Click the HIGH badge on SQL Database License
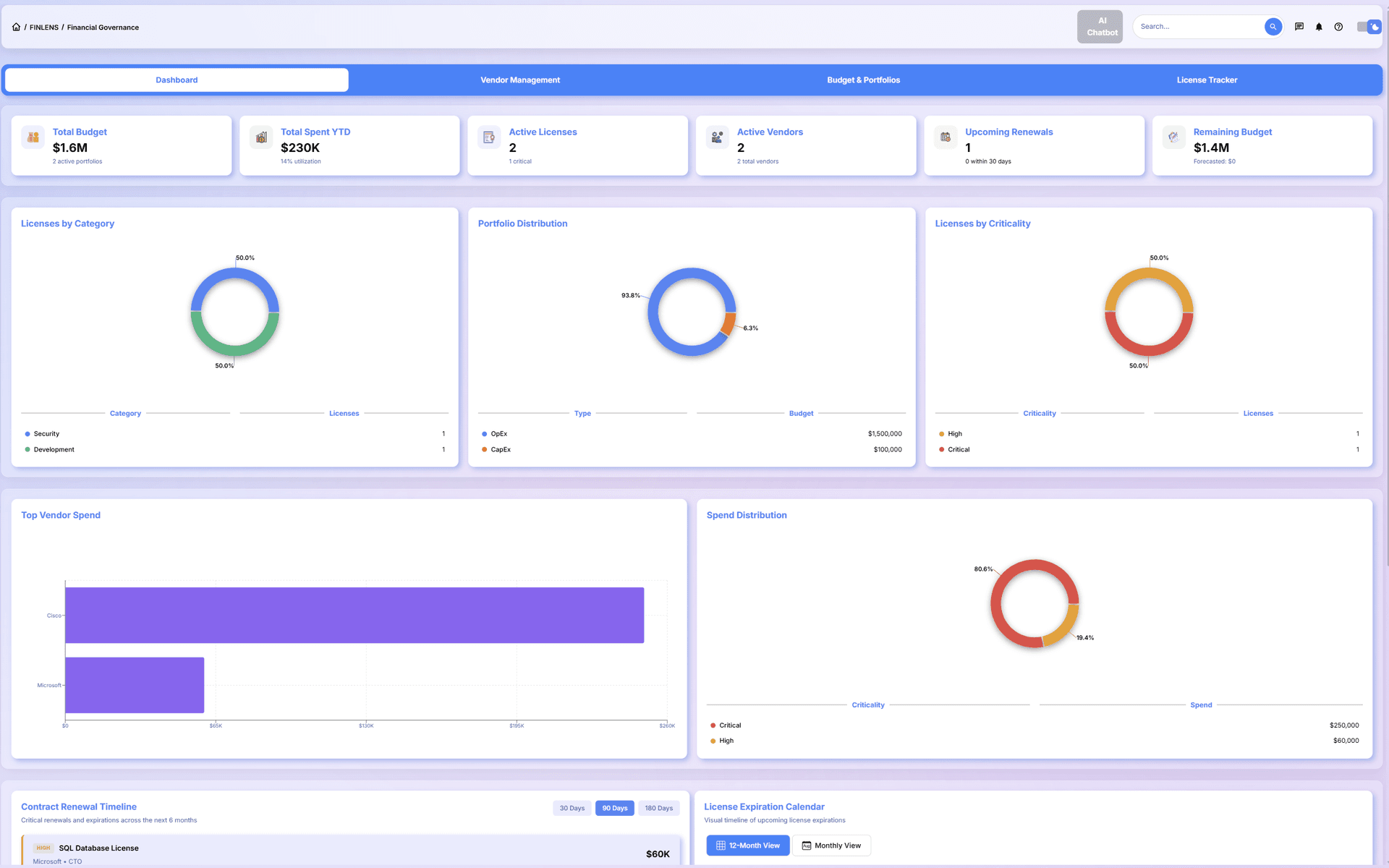This screenshot has width=1389, height=868. coord(43,848)
